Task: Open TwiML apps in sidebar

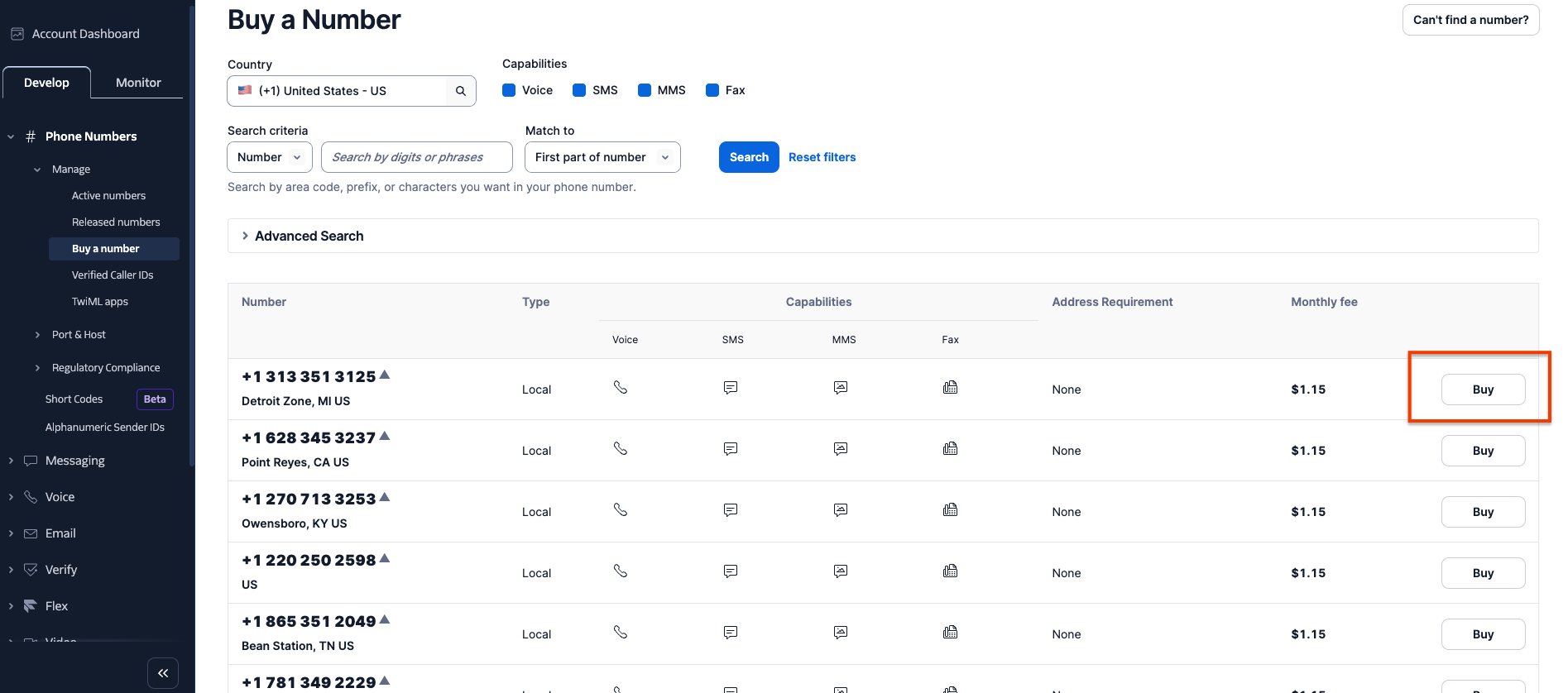Action: click(99, 302)
